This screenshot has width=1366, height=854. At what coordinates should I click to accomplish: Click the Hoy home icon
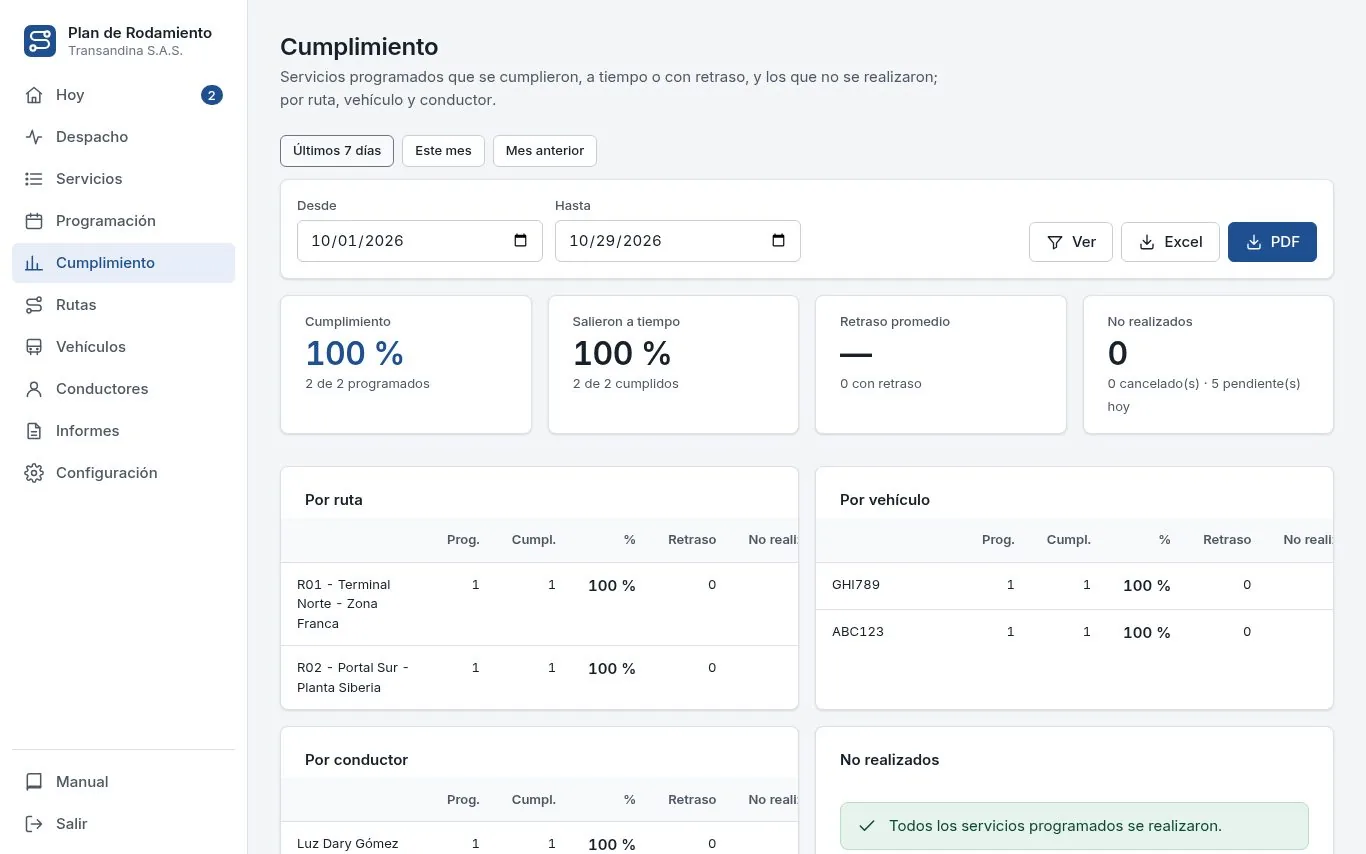coord(34,95)
